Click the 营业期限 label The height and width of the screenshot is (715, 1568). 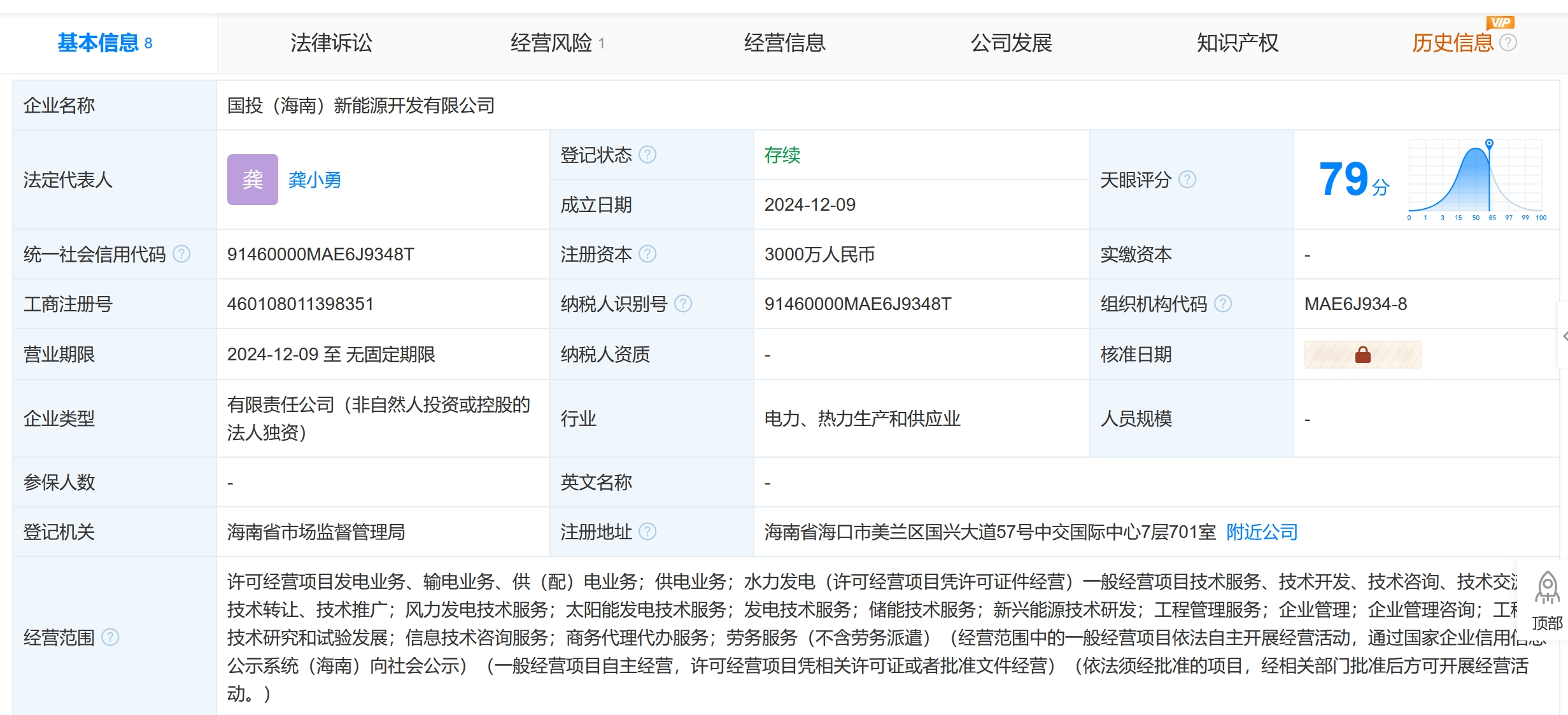(x=59, y=354)
